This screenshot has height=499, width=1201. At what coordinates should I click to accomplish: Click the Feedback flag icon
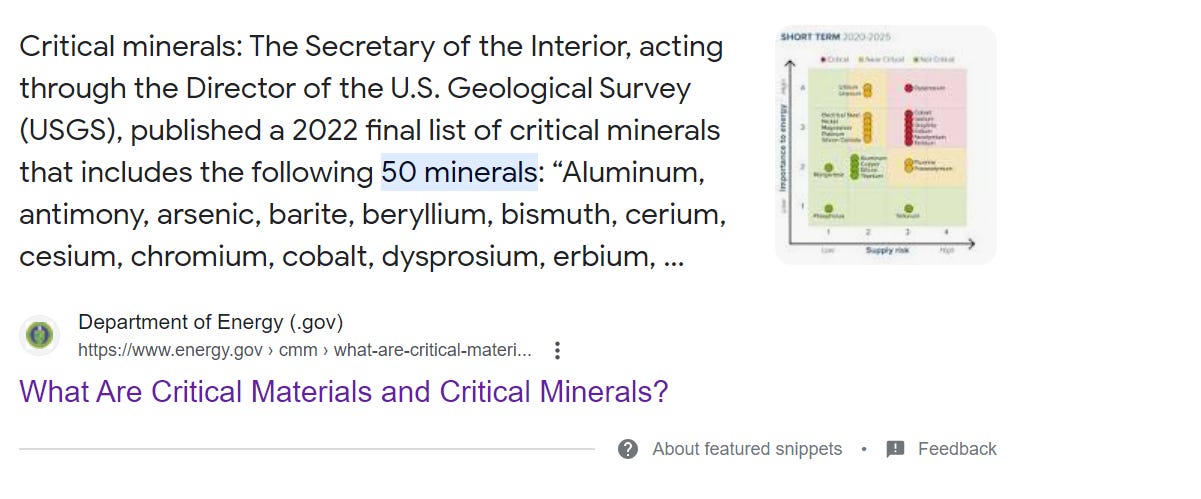pyautogui.click(x=895, y=449)
